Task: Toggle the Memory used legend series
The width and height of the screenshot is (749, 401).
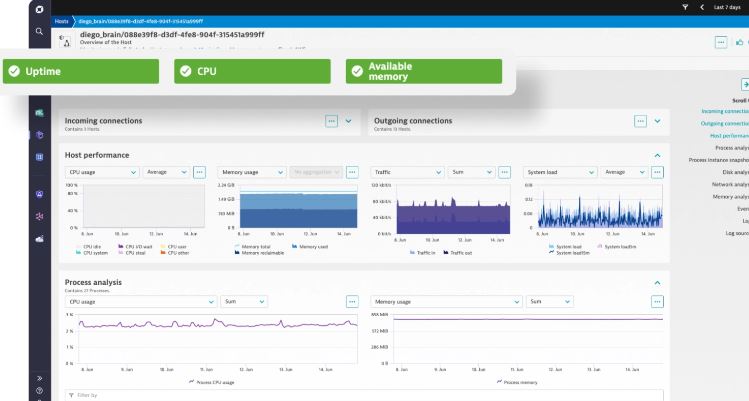Action: pyautogui.click(x=310, y=247)
